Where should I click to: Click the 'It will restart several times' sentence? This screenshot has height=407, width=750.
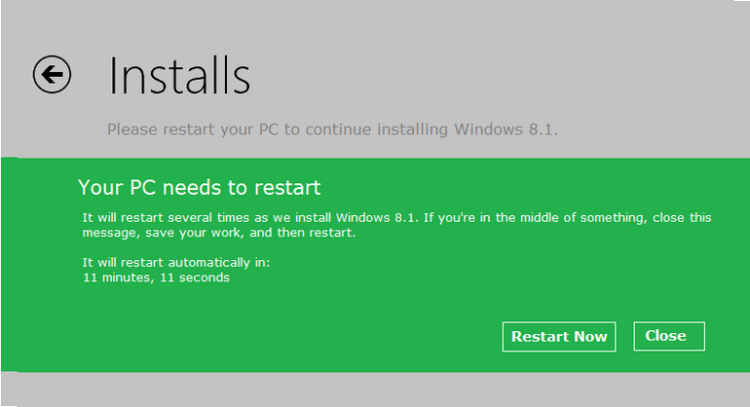click(250, 218)
